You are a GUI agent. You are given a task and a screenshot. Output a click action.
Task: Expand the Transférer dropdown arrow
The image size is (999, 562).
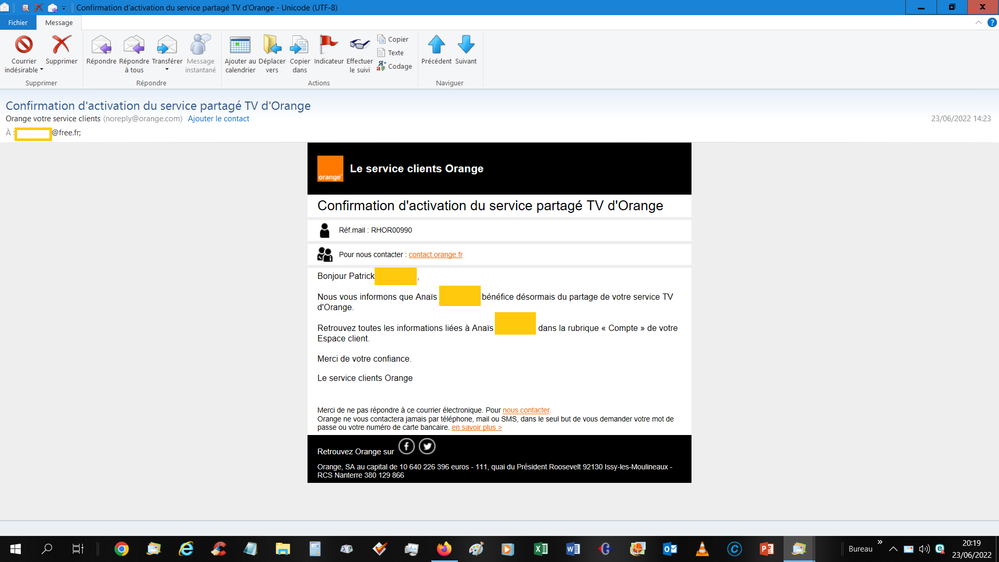pyautogui.click(x=167, y=69)
